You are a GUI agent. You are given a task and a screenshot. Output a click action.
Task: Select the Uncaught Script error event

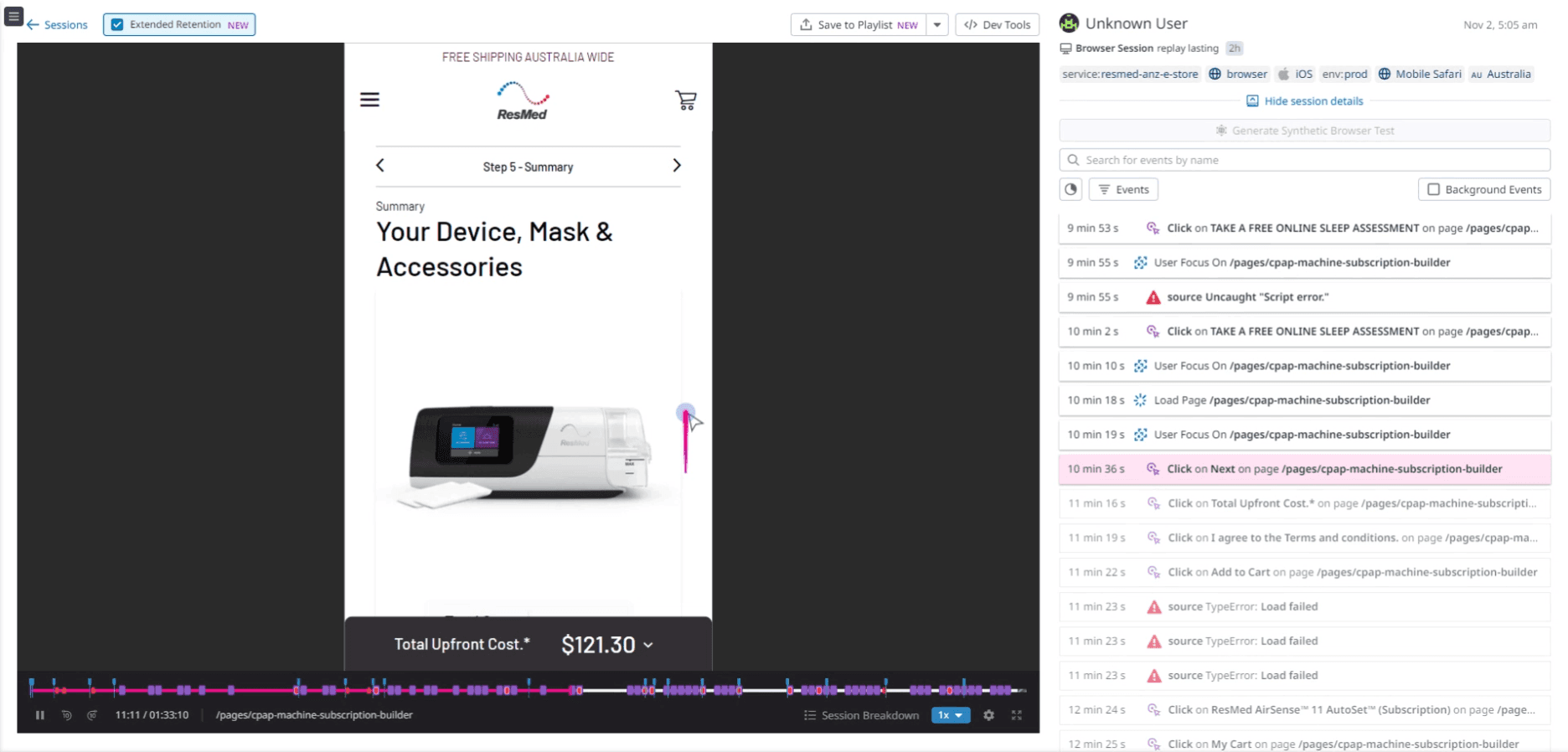coord(1304,296)
